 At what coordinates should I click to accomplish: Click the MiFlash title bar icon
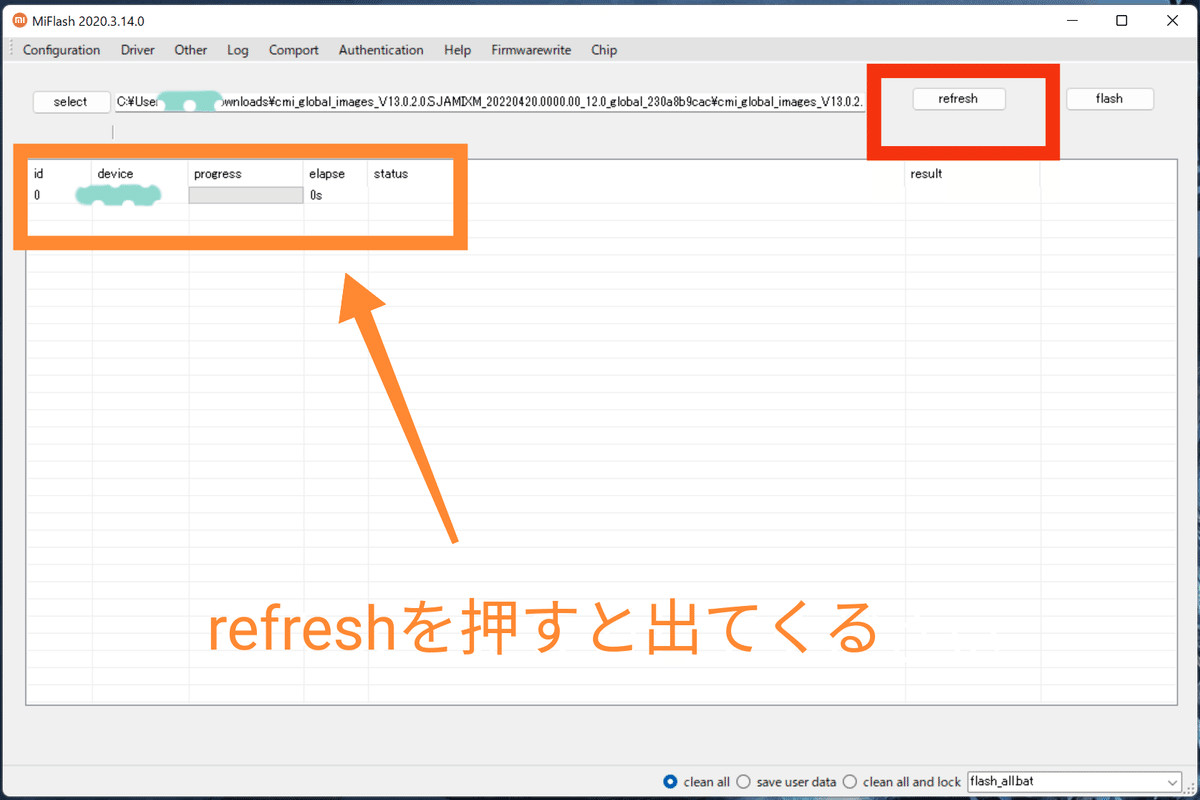tap(19, 21)
